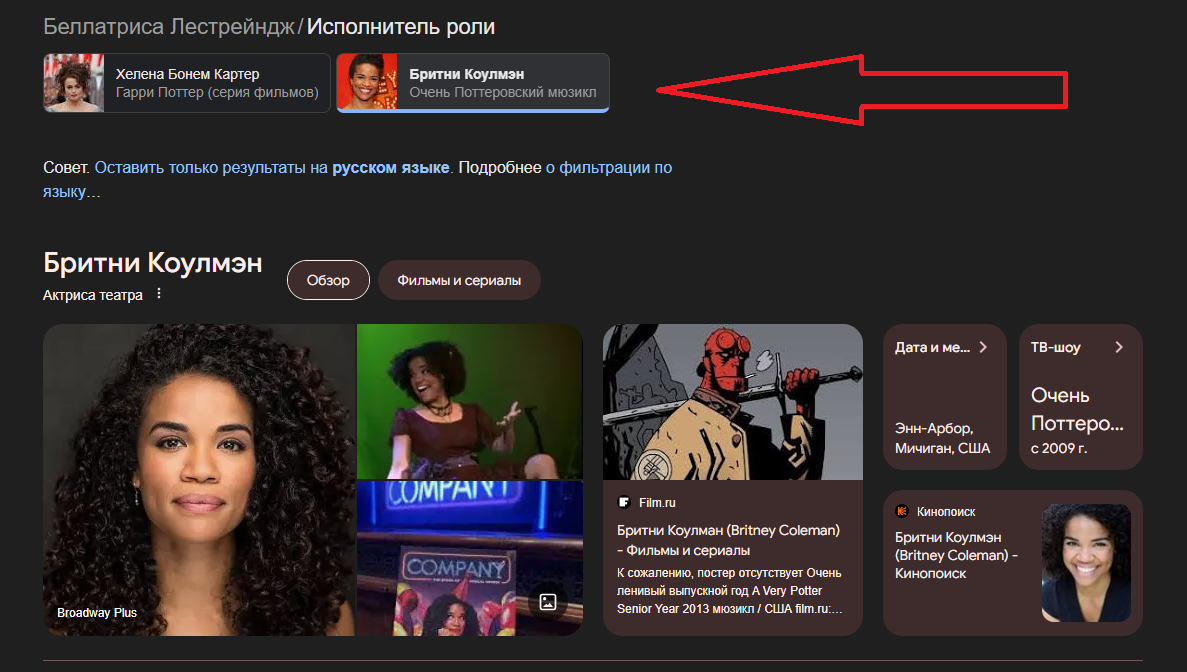Open green-background stage performance photo
The image size is (1187, 672).
[x=469, y=401]
